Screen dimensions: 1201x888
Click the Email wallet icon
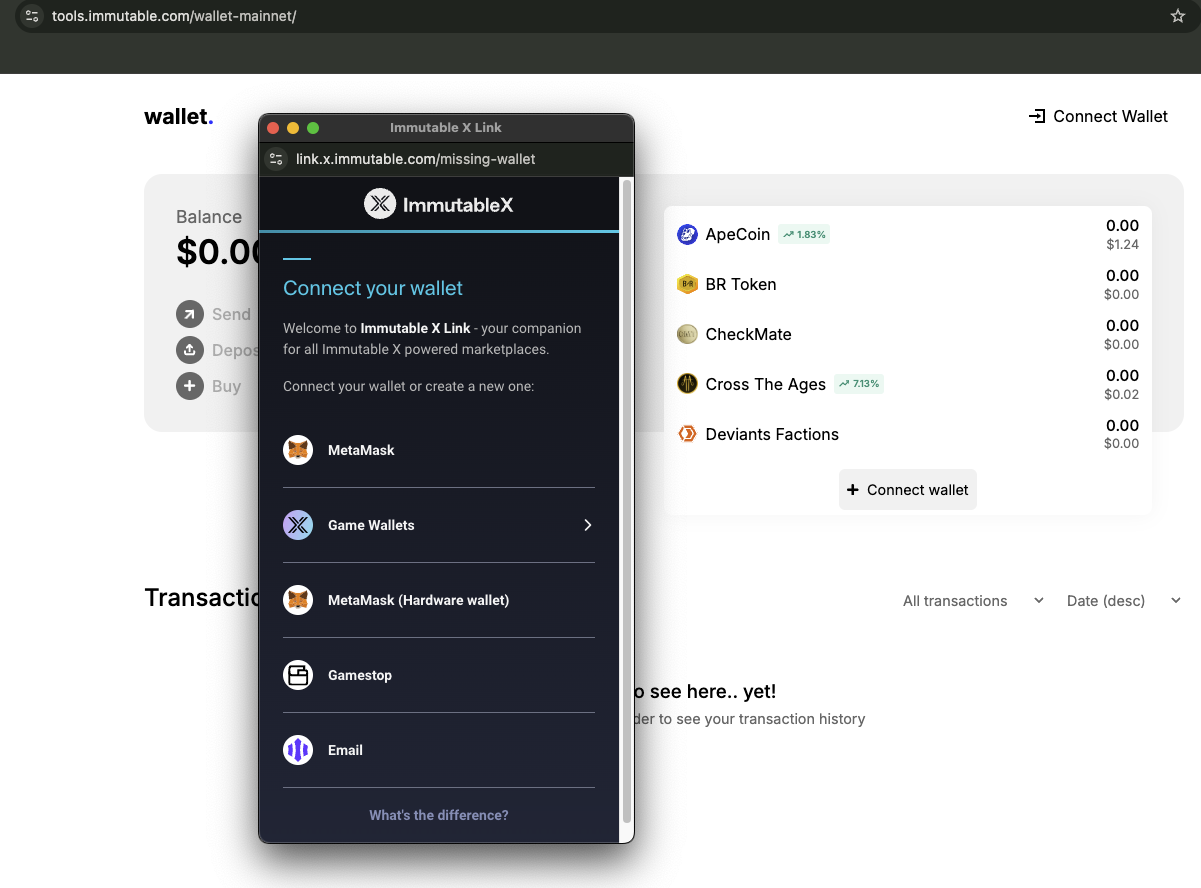298,750
